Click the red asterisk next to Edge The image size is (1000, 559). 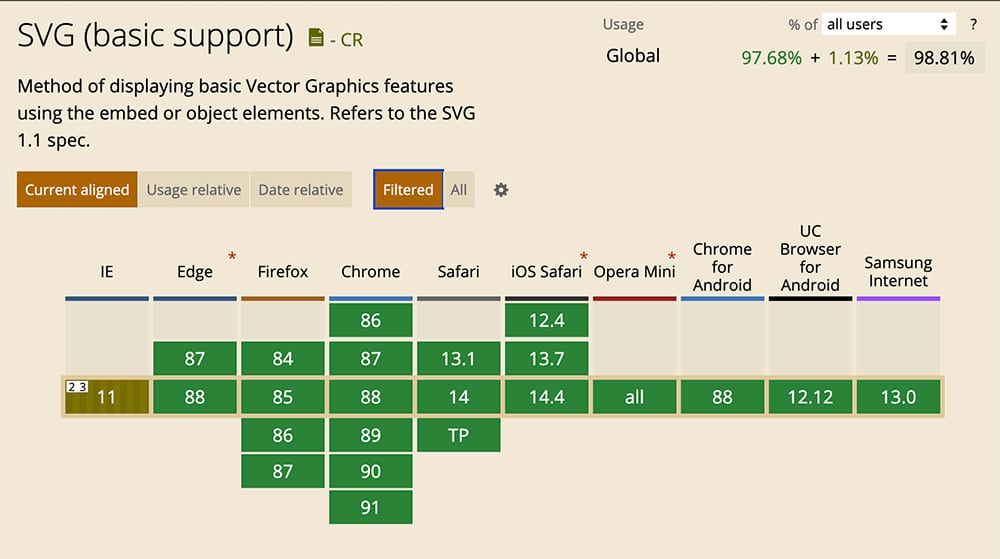coord(232,256)
